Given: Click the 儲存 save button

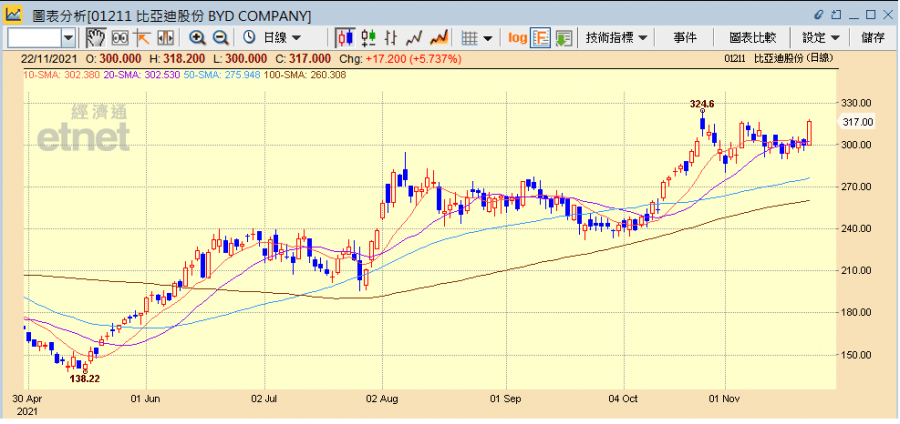Looking at the screenshot, I should pyautogui.click(x=872, y=37).
